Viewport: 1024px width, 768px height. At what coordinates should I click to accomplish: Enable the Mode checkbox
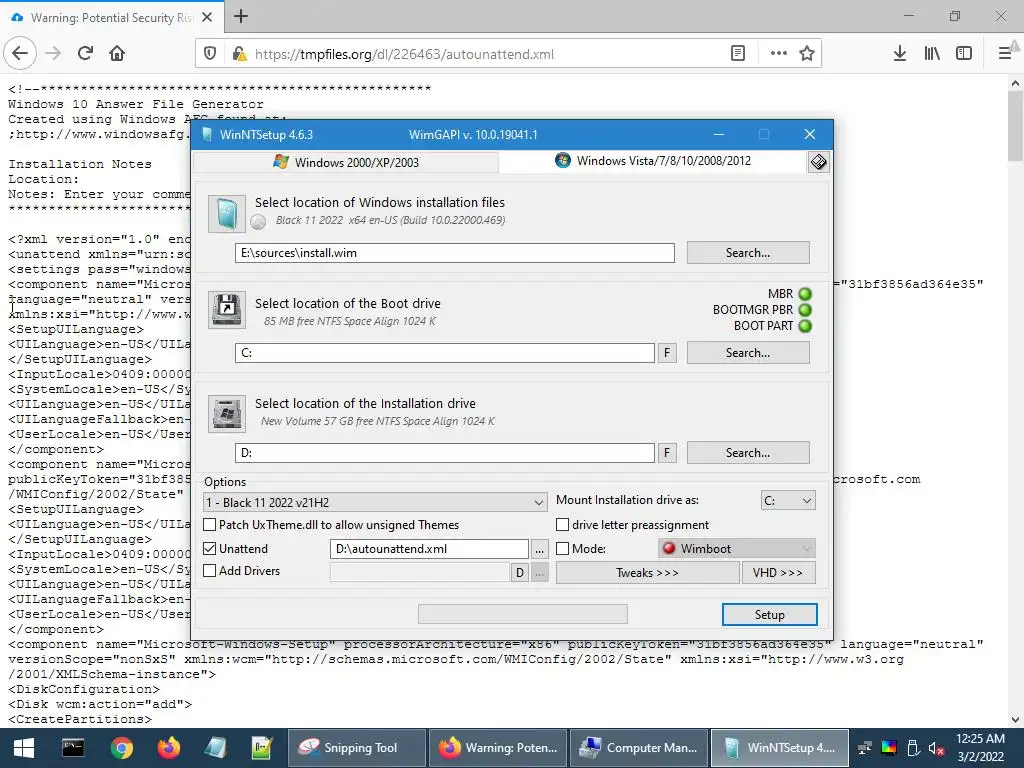point(562,549)
